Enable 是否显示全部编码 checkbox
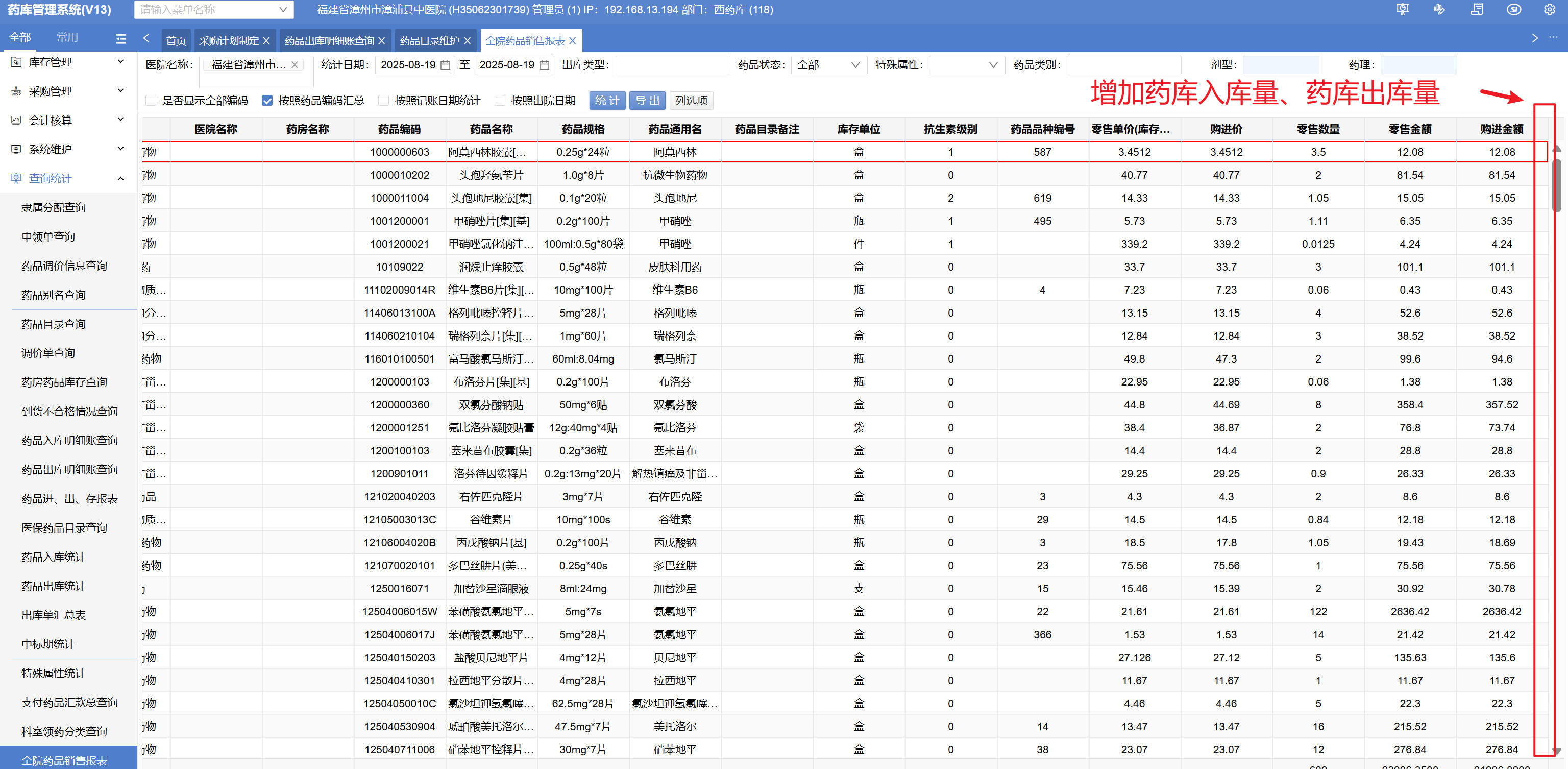The image size is (1568, 769). (151, 101)
